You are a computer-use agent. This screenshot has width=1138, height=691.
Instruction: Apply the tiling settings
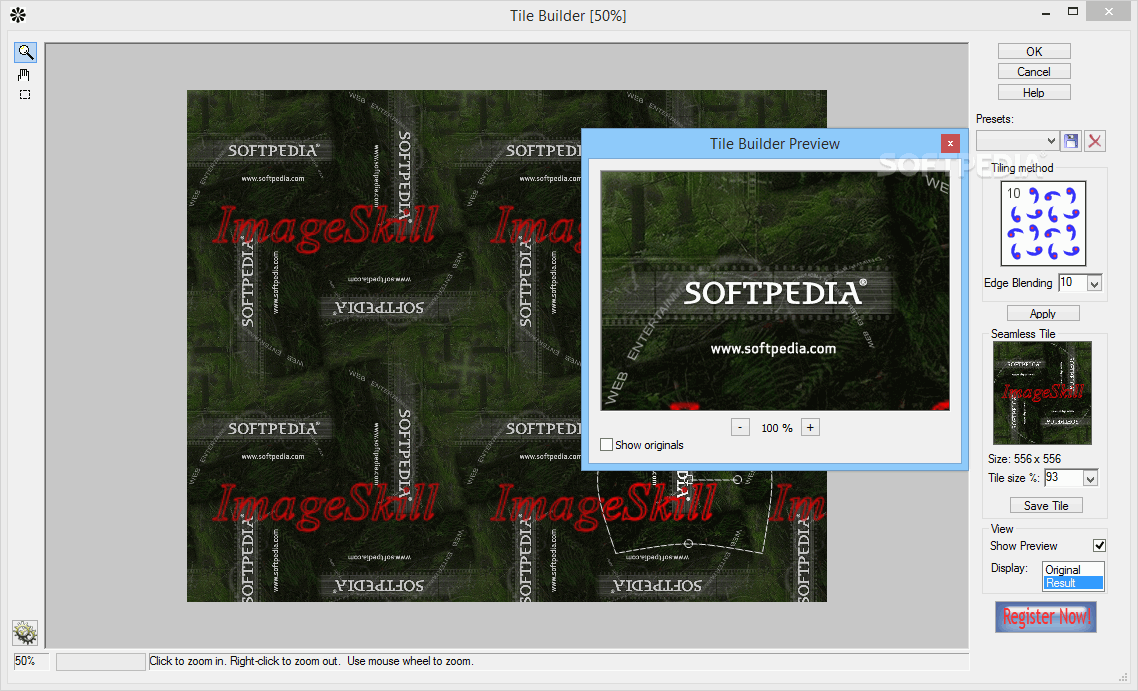coord(1043,314)
